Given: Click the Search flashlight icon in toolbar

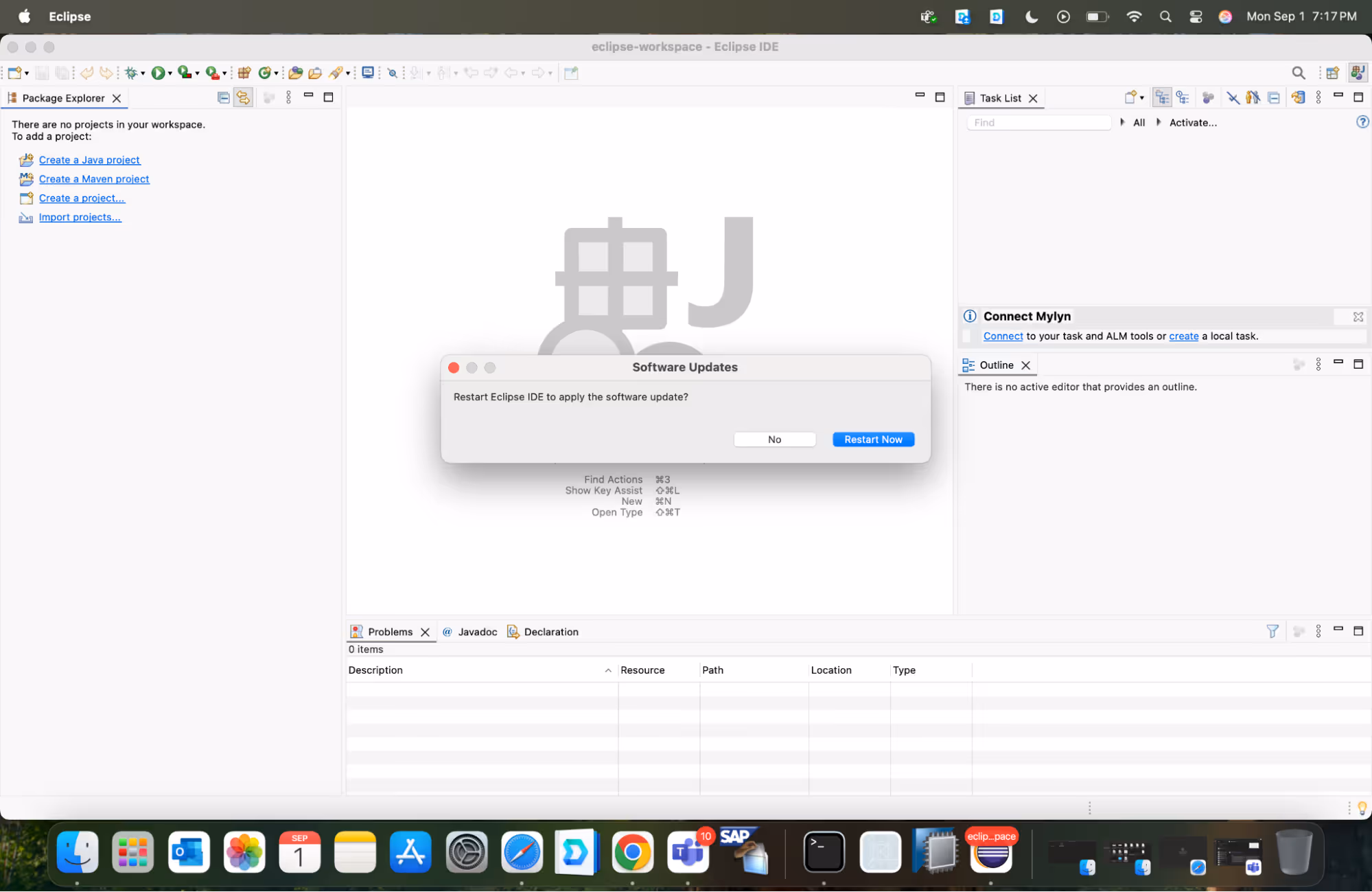Looking at the screenshot, I should [x=336, y=73].
